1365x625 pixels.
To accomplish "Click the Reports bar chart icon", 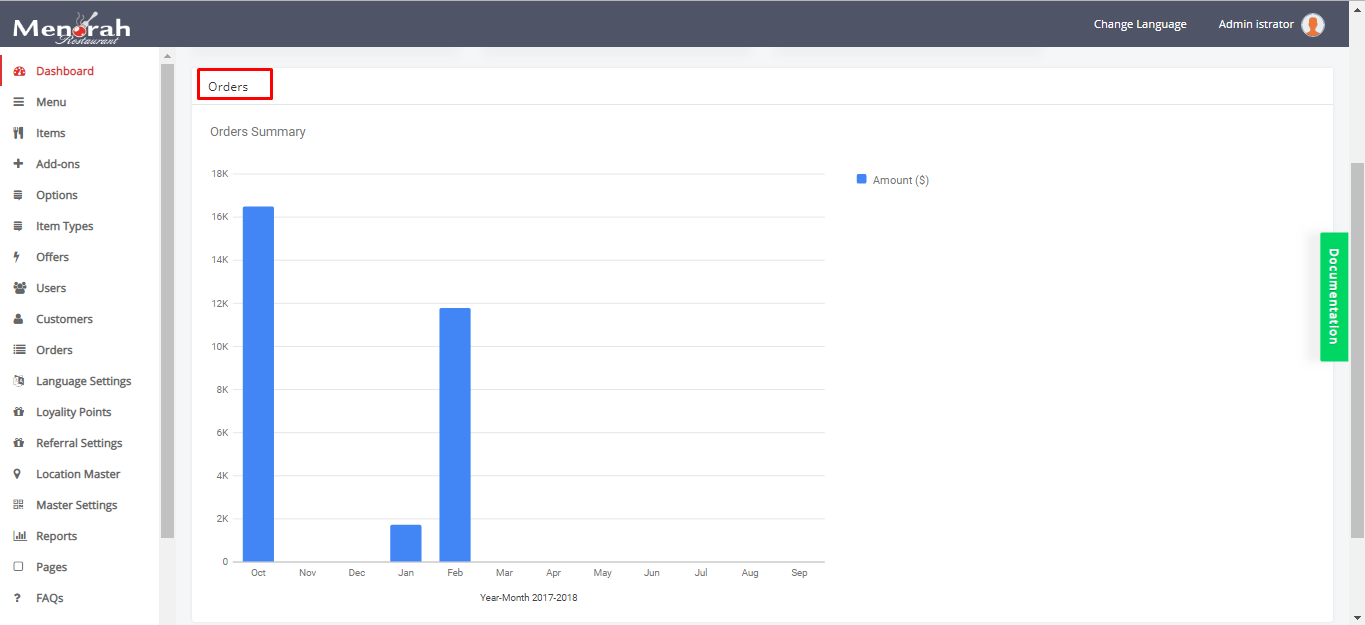I will (18, 536).
